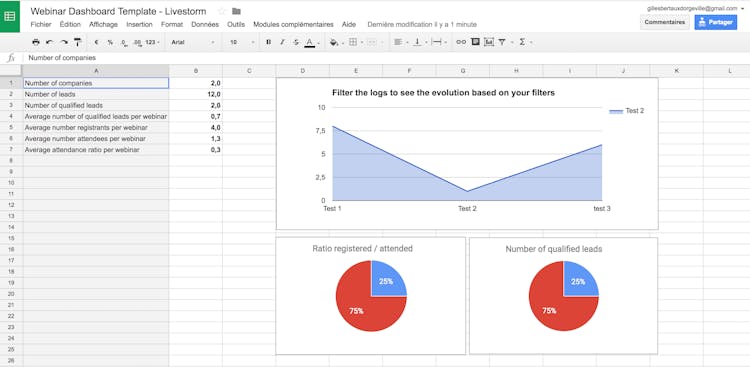Select column A header

(x=96, y=71)
